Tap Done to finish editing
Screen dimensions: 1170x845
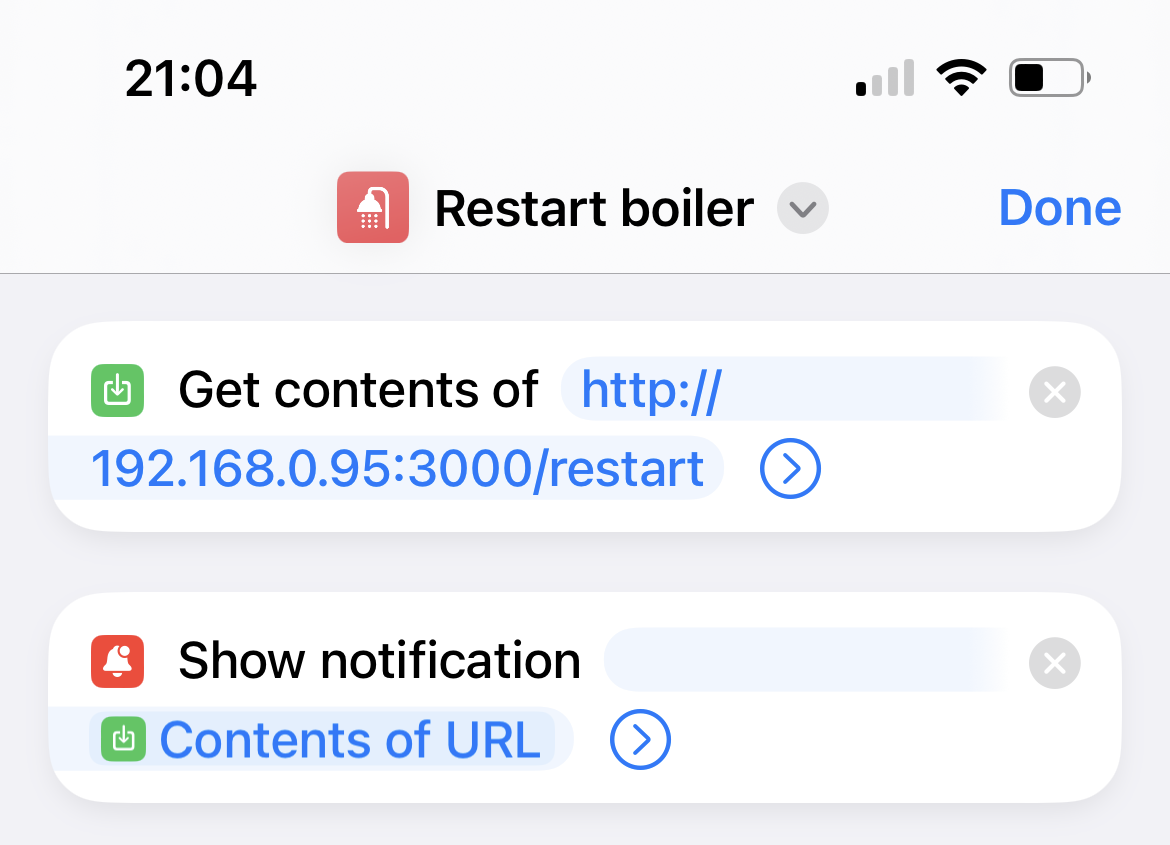[x=1059, y=208]
